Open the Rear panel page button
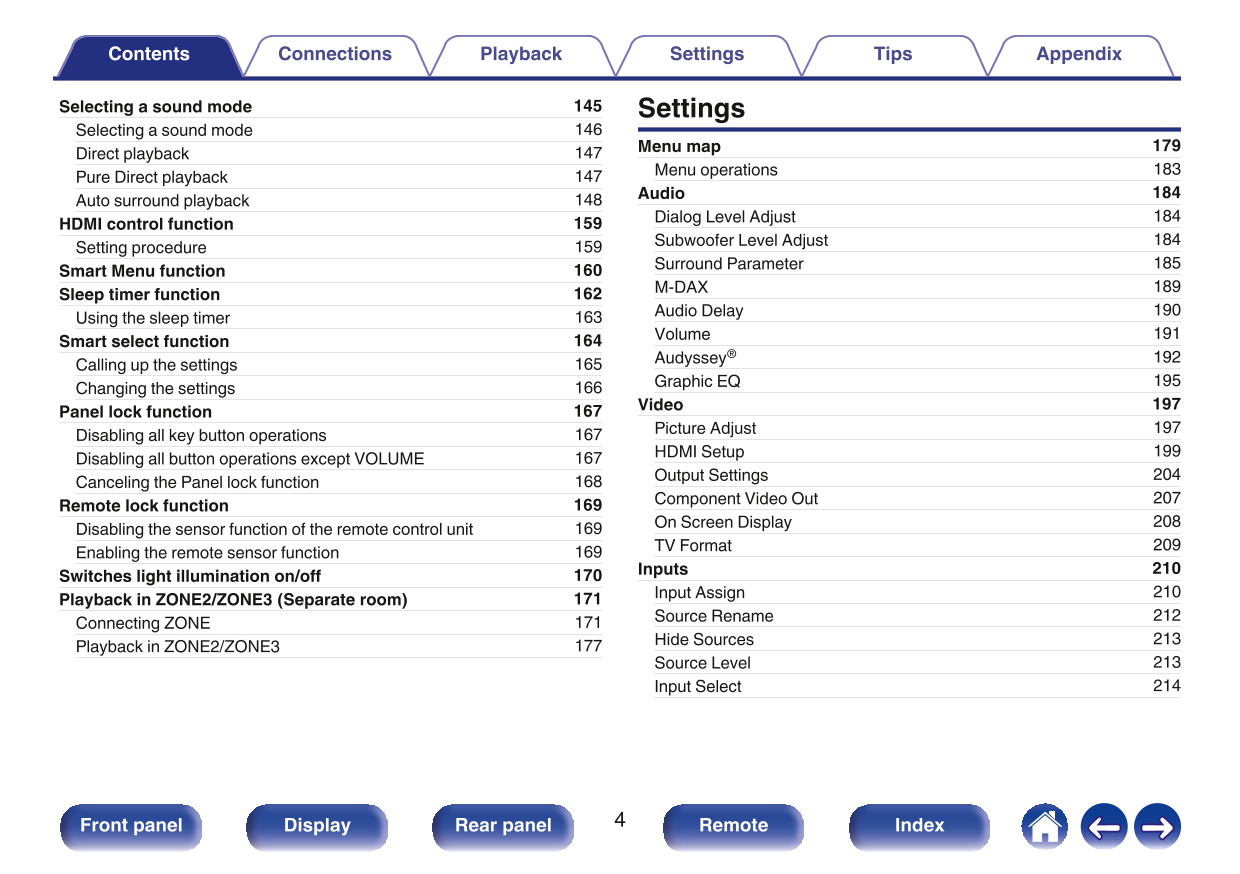 coord(503,826)
